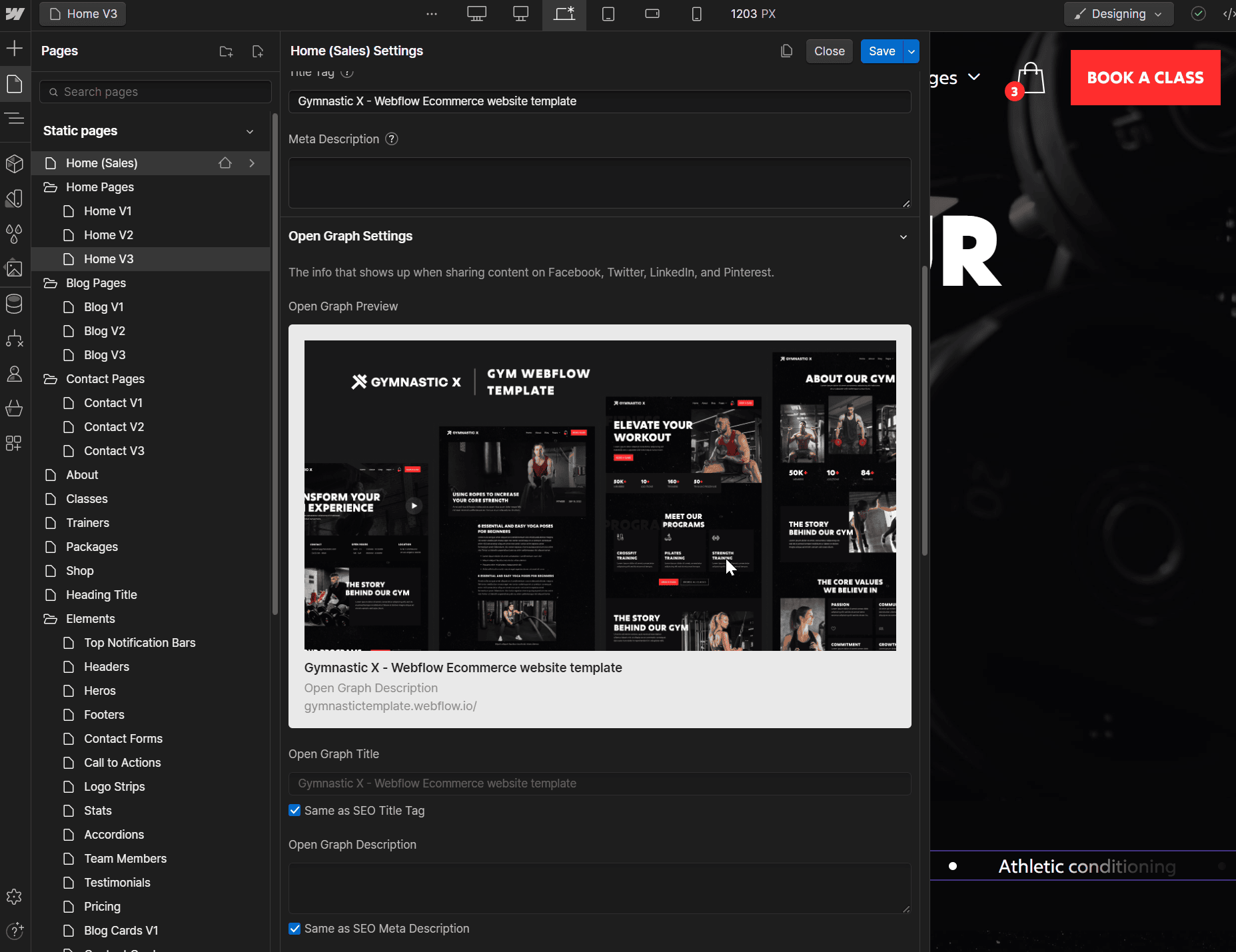The width and height of the screenshot is (1236, 952).
Task: Open the breakpoint more options ellipsis
Action: coord(432,14)
